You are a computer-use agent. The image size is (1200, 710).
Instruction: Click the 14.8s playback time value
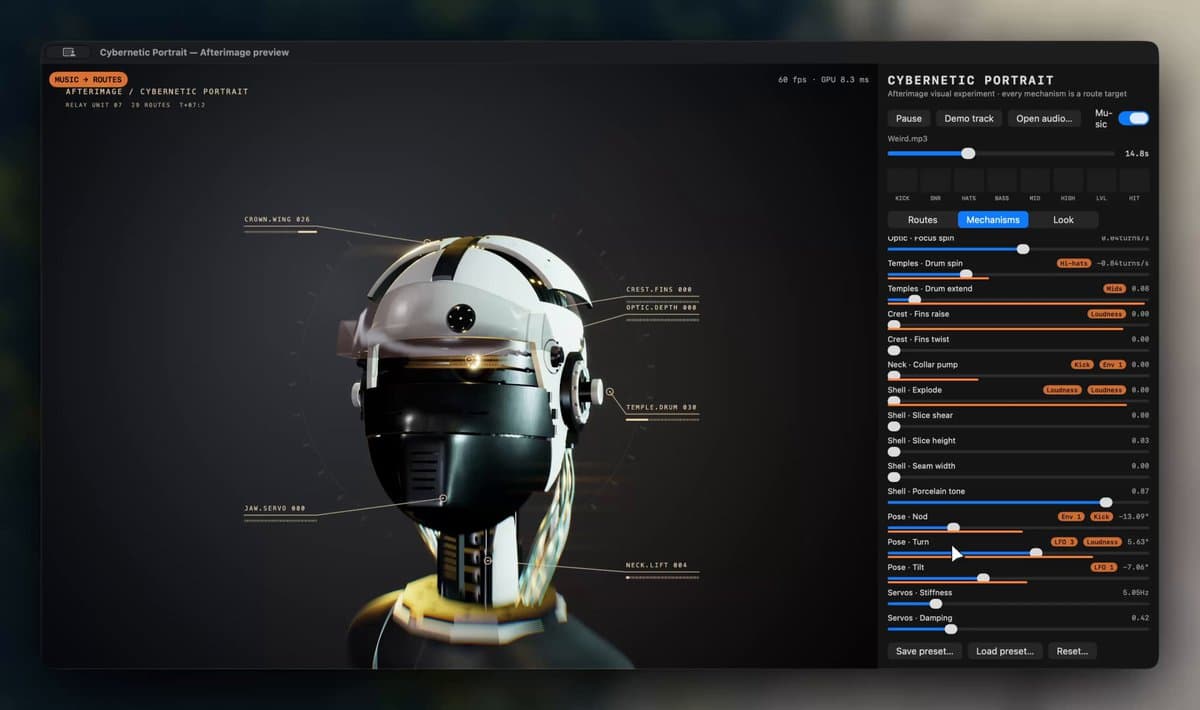(x=1137, y=154)
